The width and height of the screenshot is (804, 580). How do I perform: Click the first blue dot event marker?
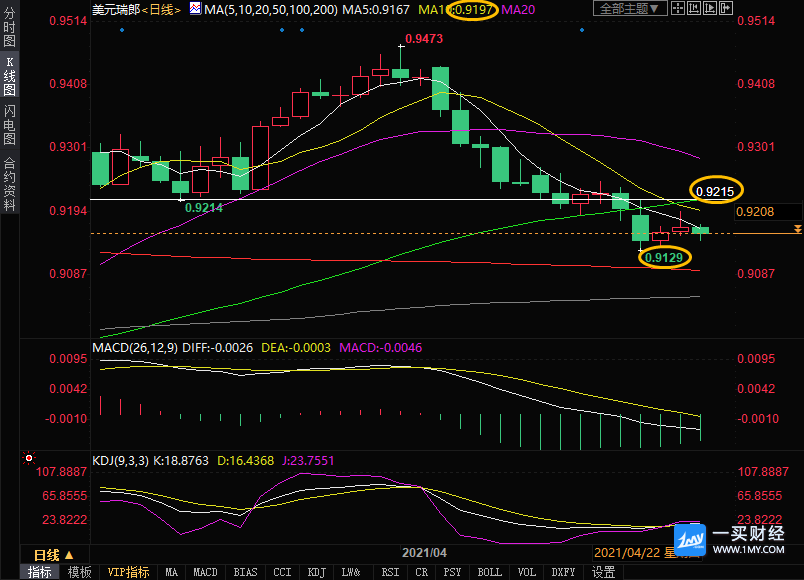coord(122,30)
